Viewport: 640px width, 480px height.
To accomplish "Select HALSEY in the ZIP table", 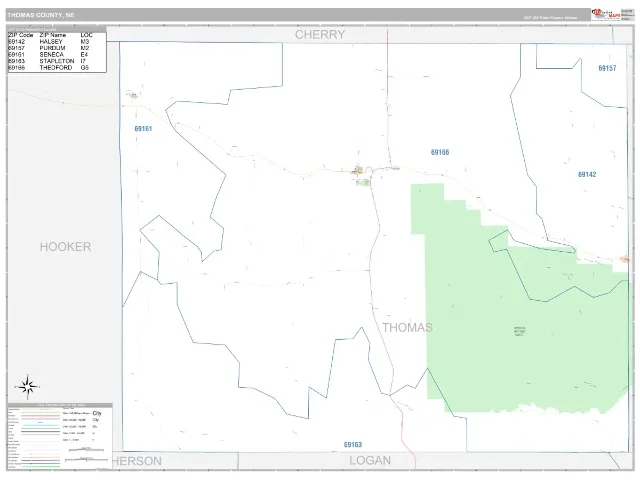I will pyautogui.click(x=51, y=42).
